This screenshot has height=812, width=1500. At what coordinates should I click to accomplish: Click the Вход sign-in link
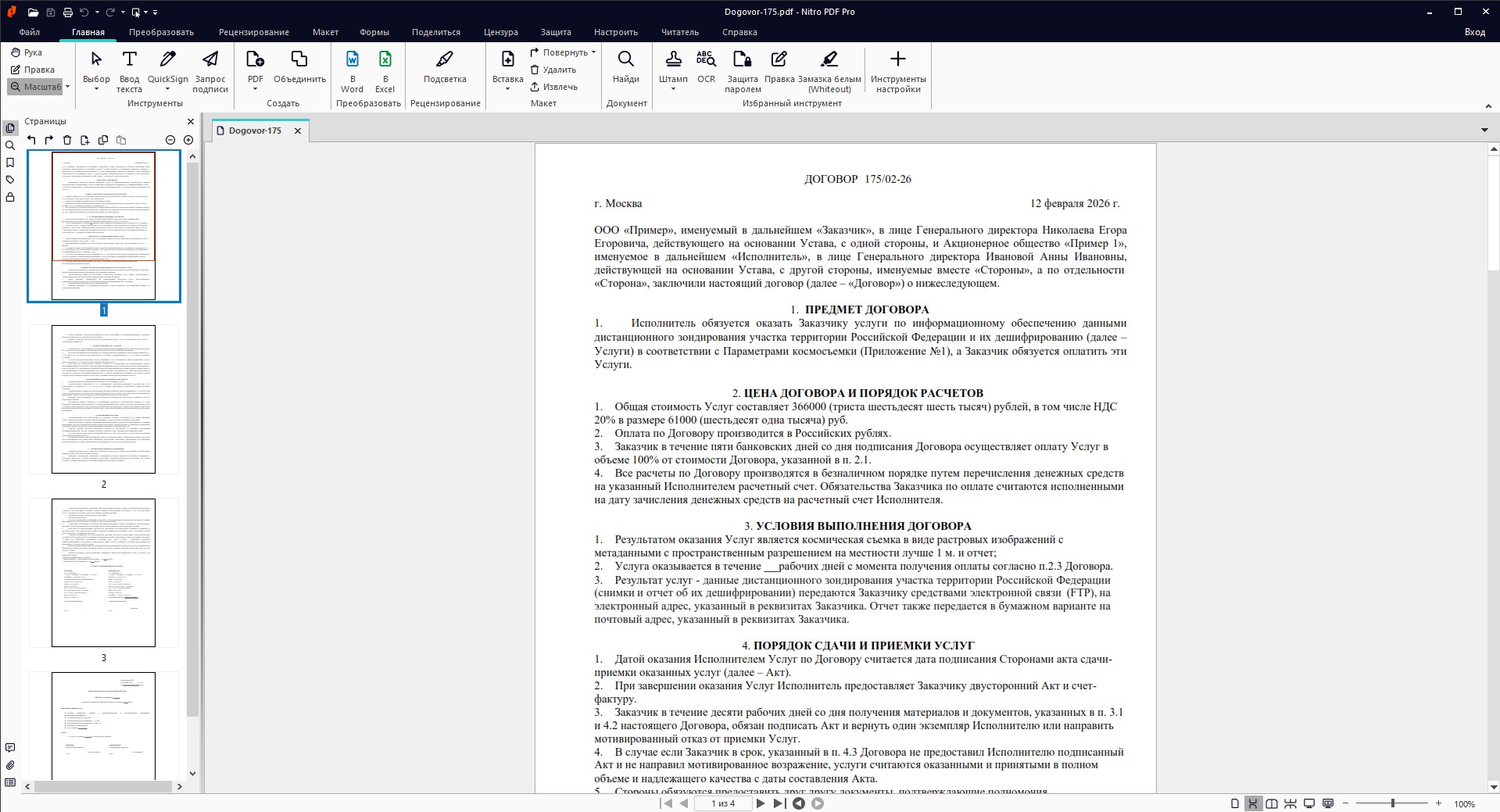(x=1475, y=32)
